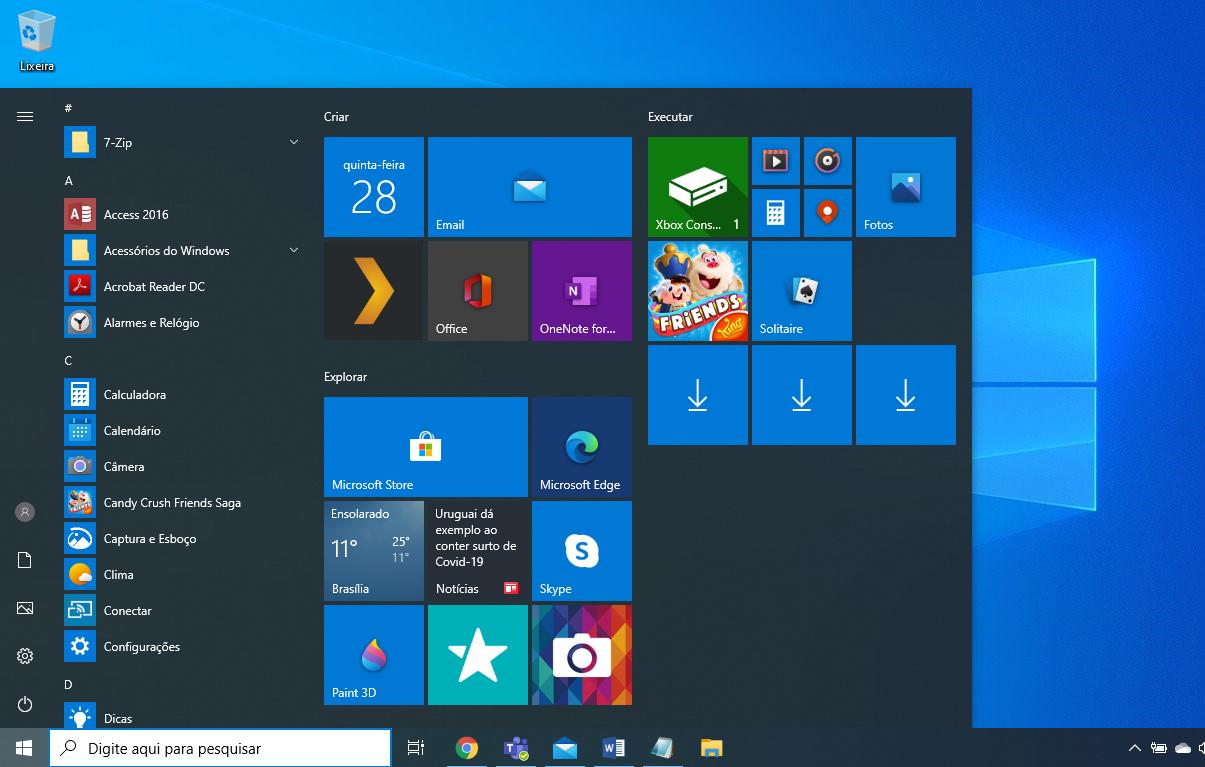The image size is (1205, 767).
Task: Open the user account button in Start rail
Action: click(x=25, y=512)
